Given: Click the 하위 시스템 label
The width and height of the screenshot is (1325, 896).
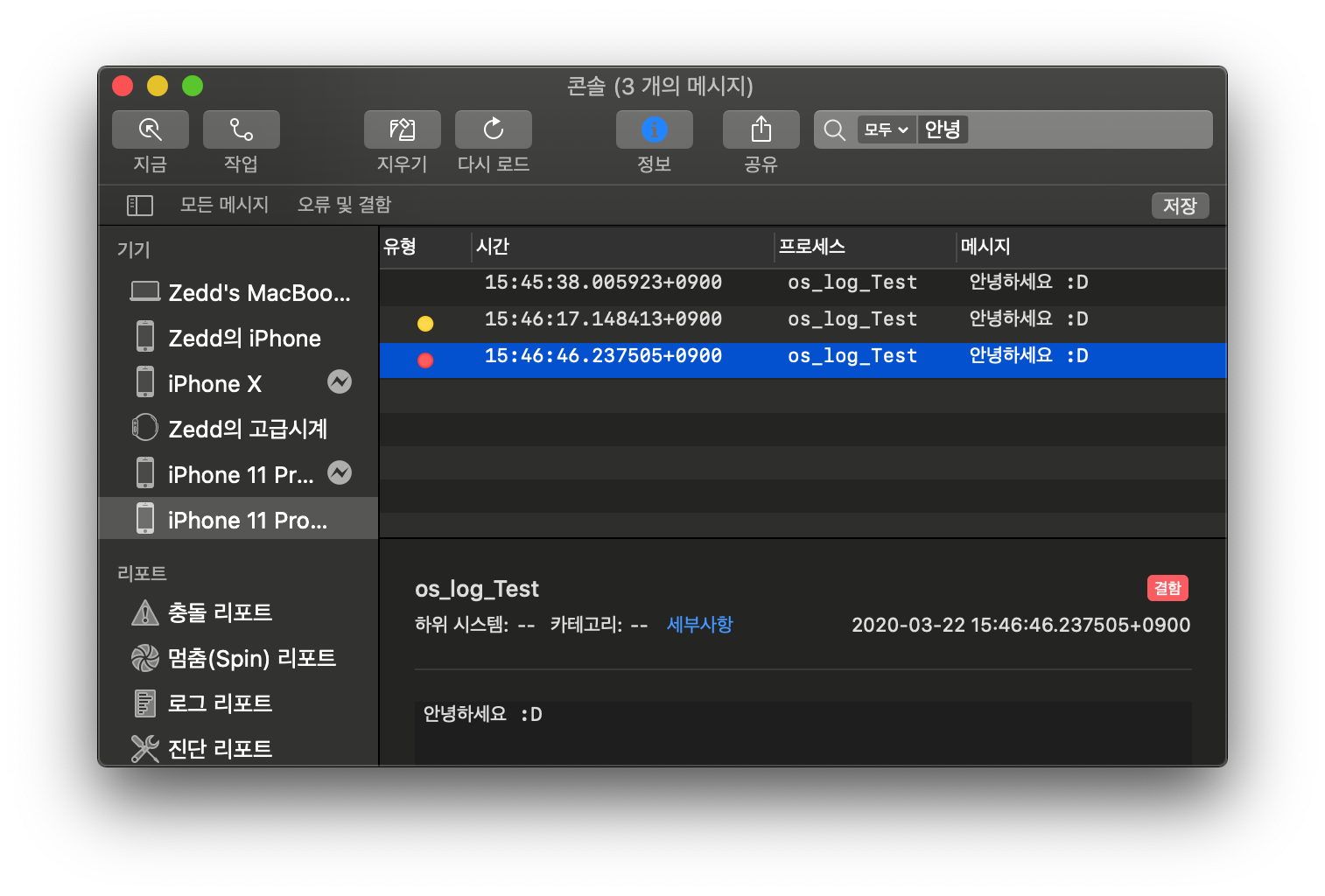Looking at the screenshot, I should click(x=461, y=625).
